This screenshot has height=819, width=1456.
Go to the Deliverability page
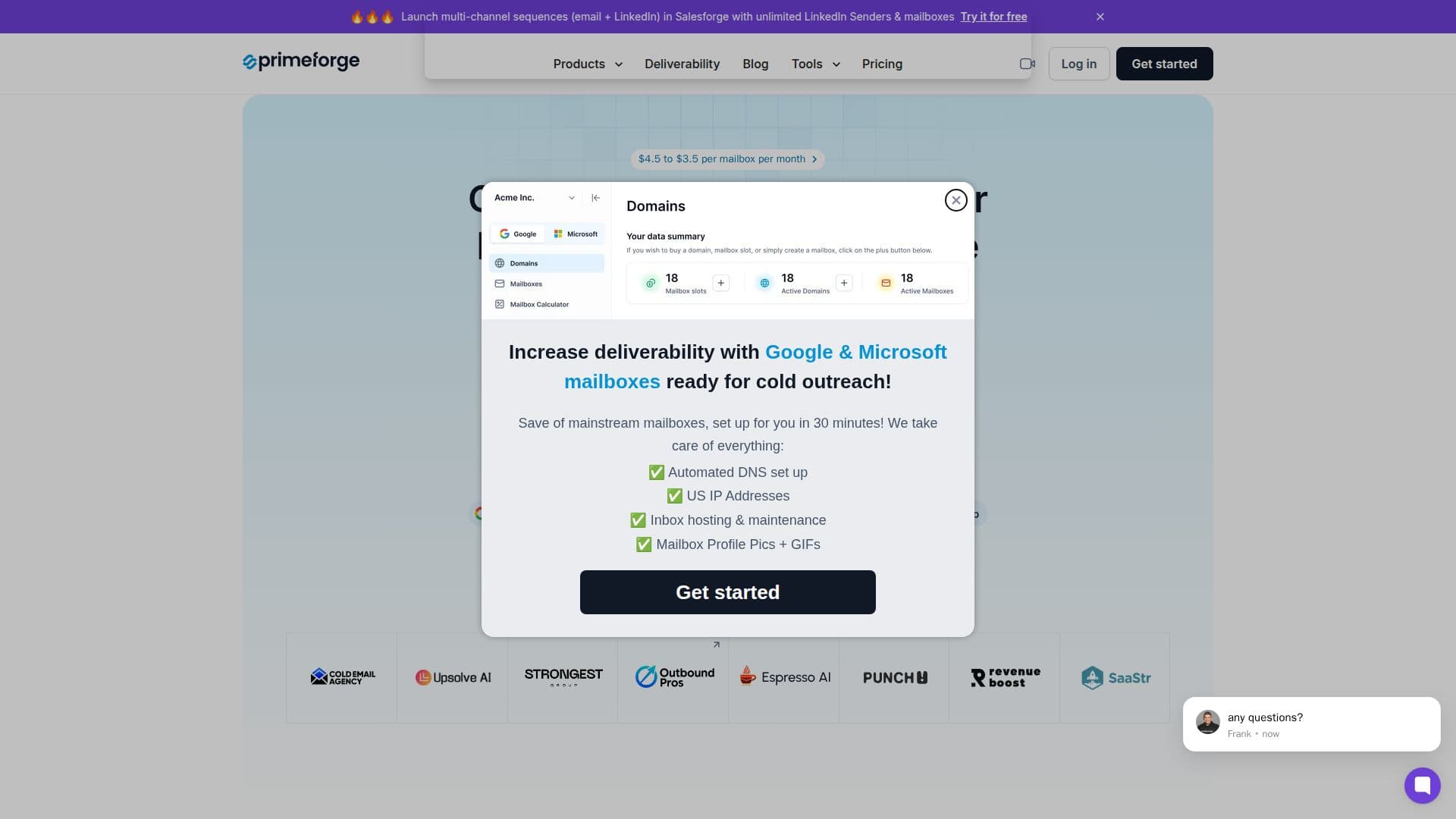pyautogui.click(x=682, y=64)
